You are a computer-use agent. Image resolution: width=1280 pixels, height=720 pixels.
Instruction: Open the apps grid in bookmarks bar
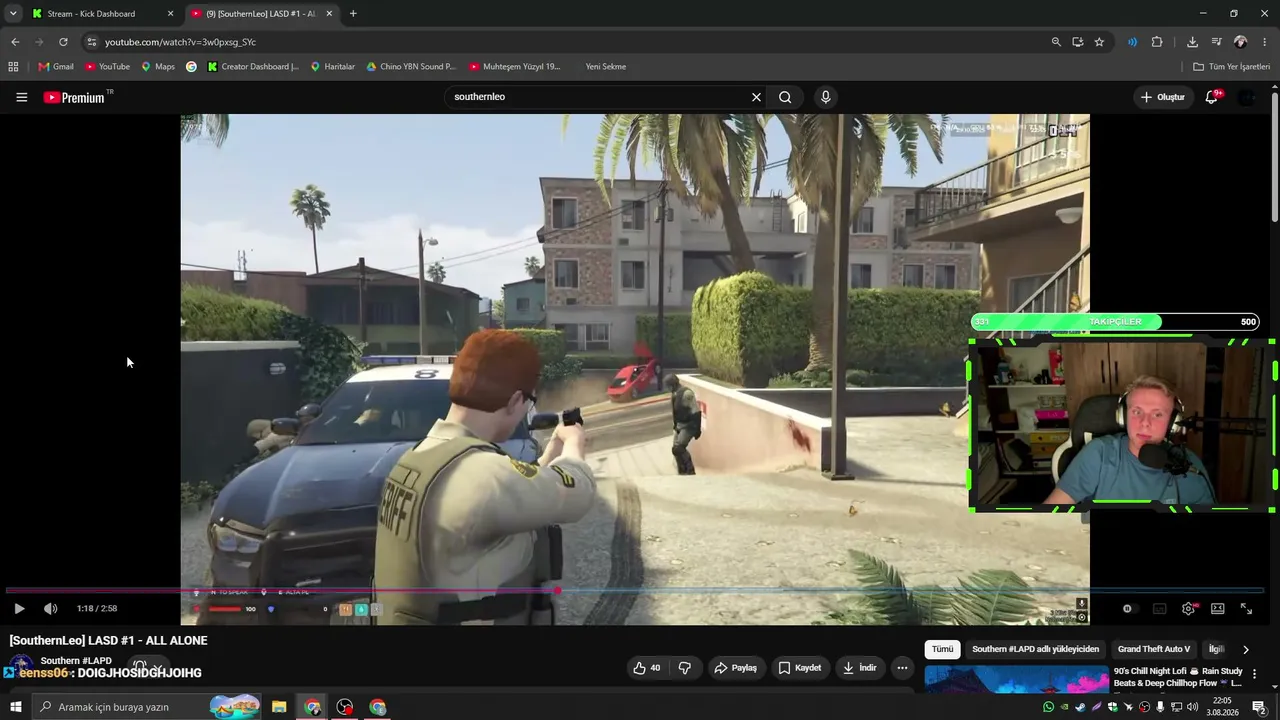[x=13, y=67]
